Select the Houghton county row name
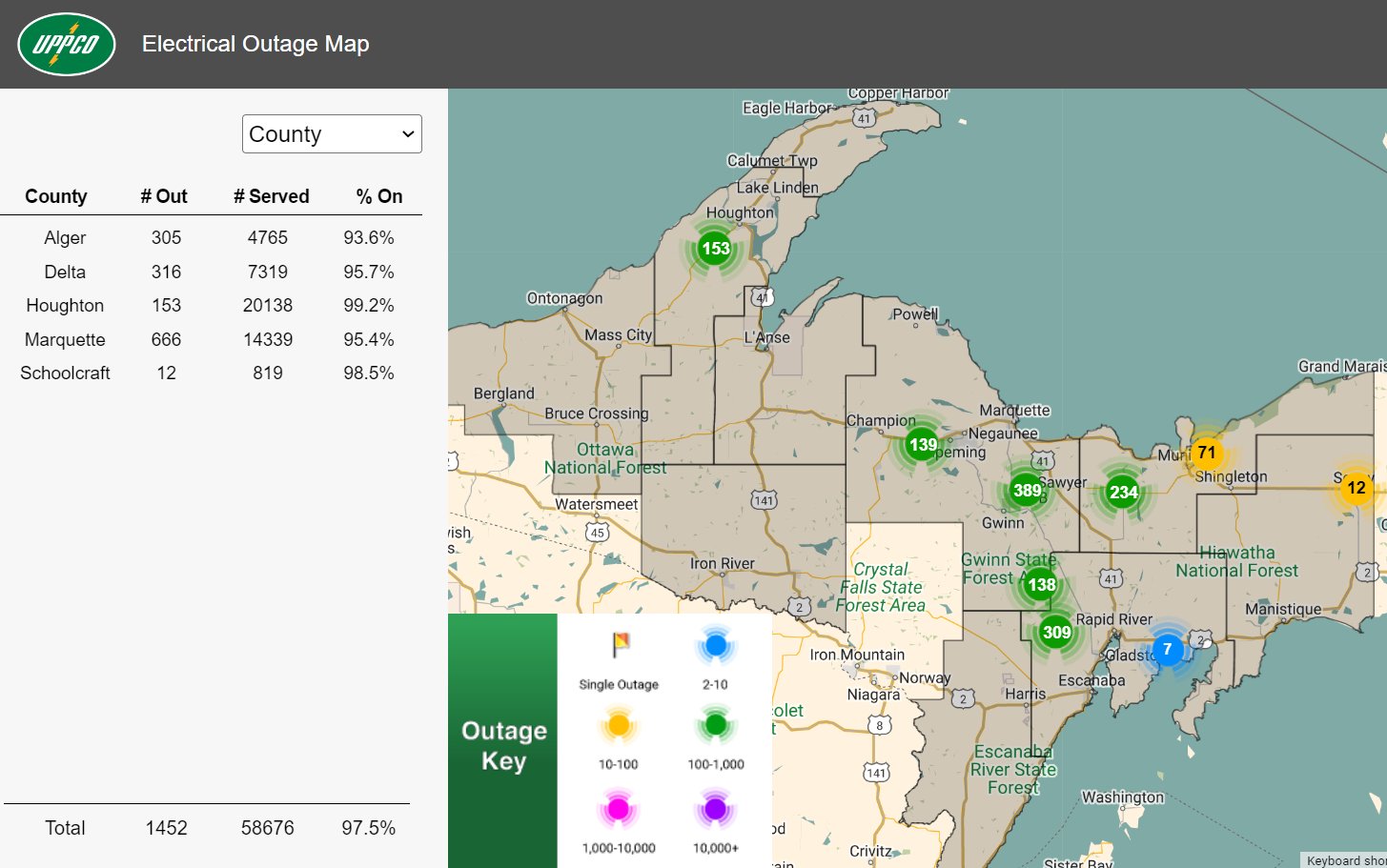Screen dimensions: 1387x868 pyautogui.click(x=65, y=306)
